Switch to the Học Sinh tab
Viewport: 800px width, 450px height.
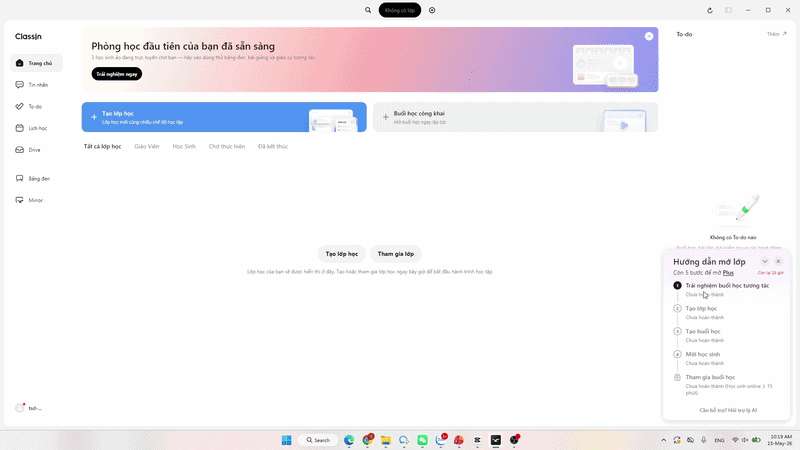tap(184, 146)
